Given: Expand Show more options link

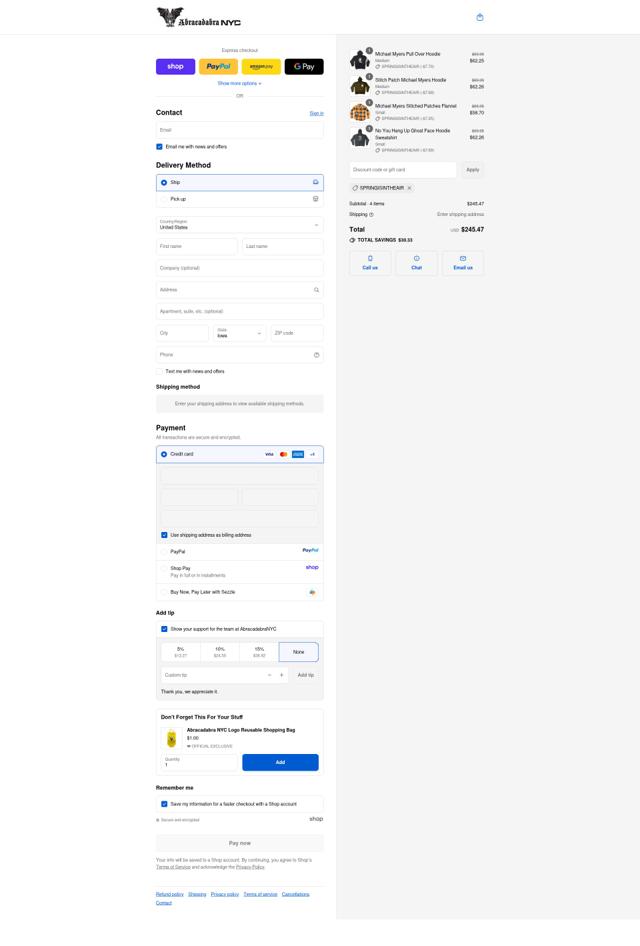Looking at the screenshot, I should [x=239, y=83].
